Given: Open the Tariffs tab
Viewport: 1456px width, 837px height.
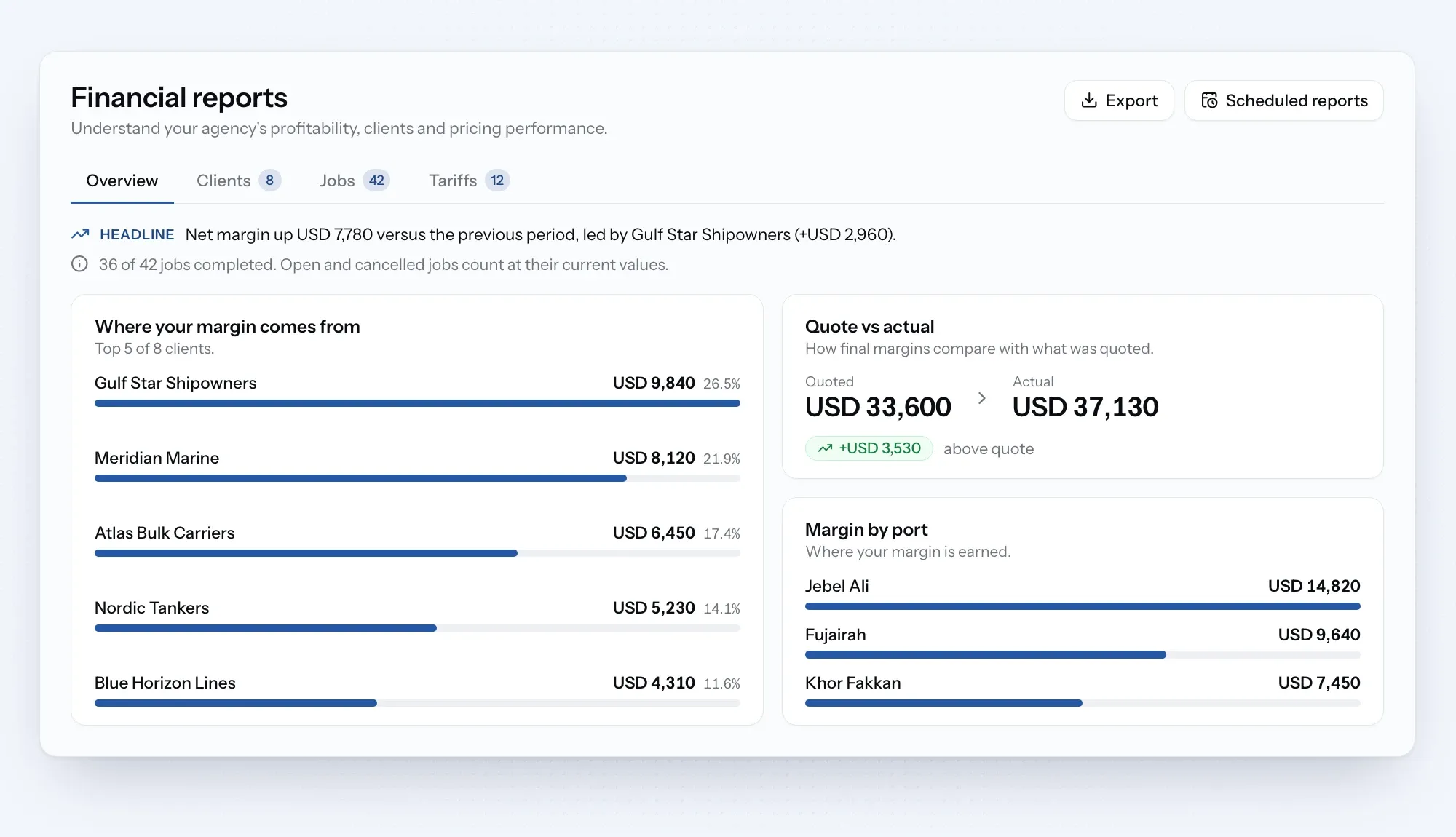Looking at the screenshot, I should pos(469,181).
